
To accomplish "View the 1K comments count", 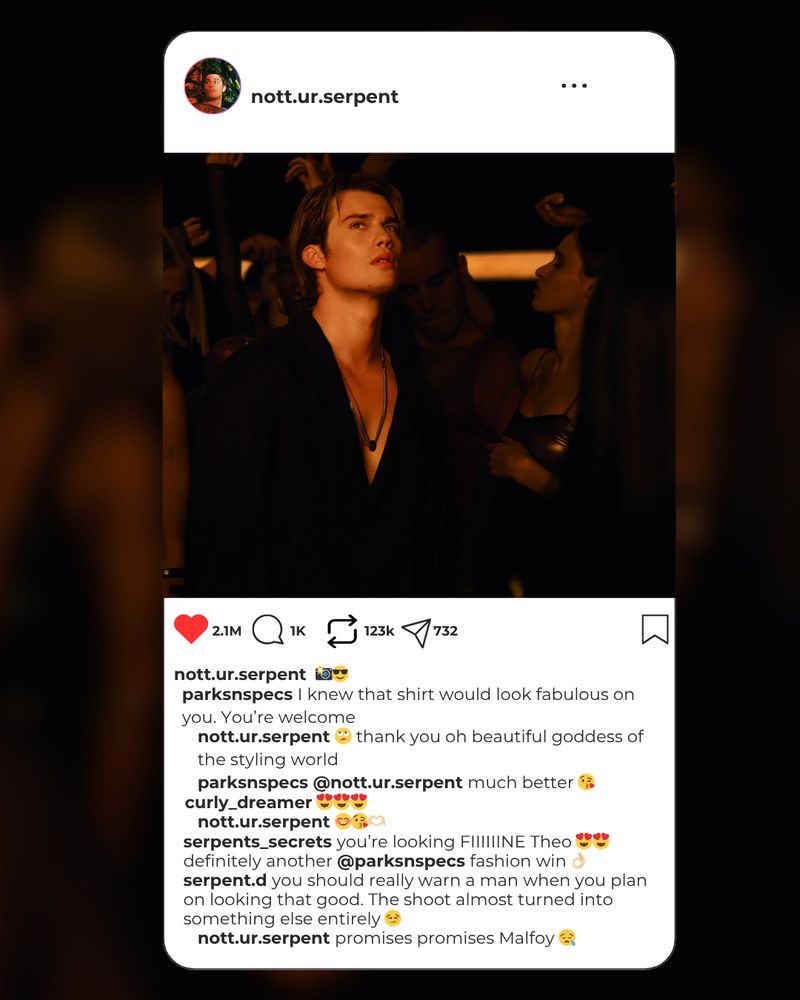I will (297, 631).
